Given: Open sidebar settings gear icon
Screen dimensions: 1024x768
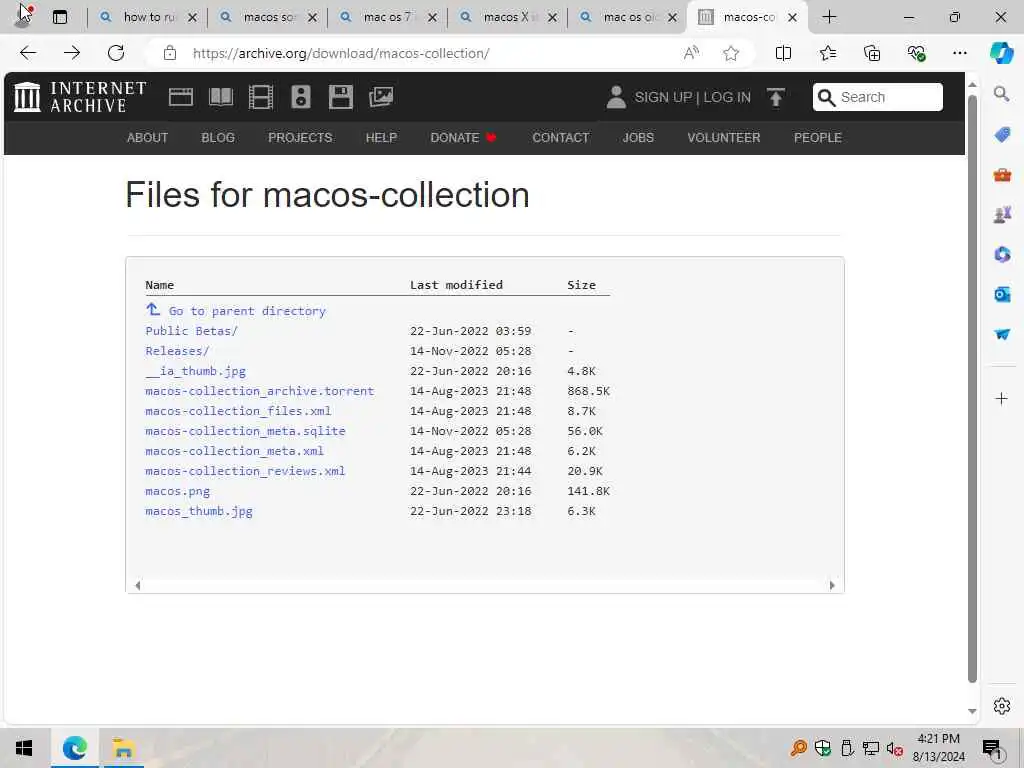Looking at the screenshot, I should coord(1002,706).
